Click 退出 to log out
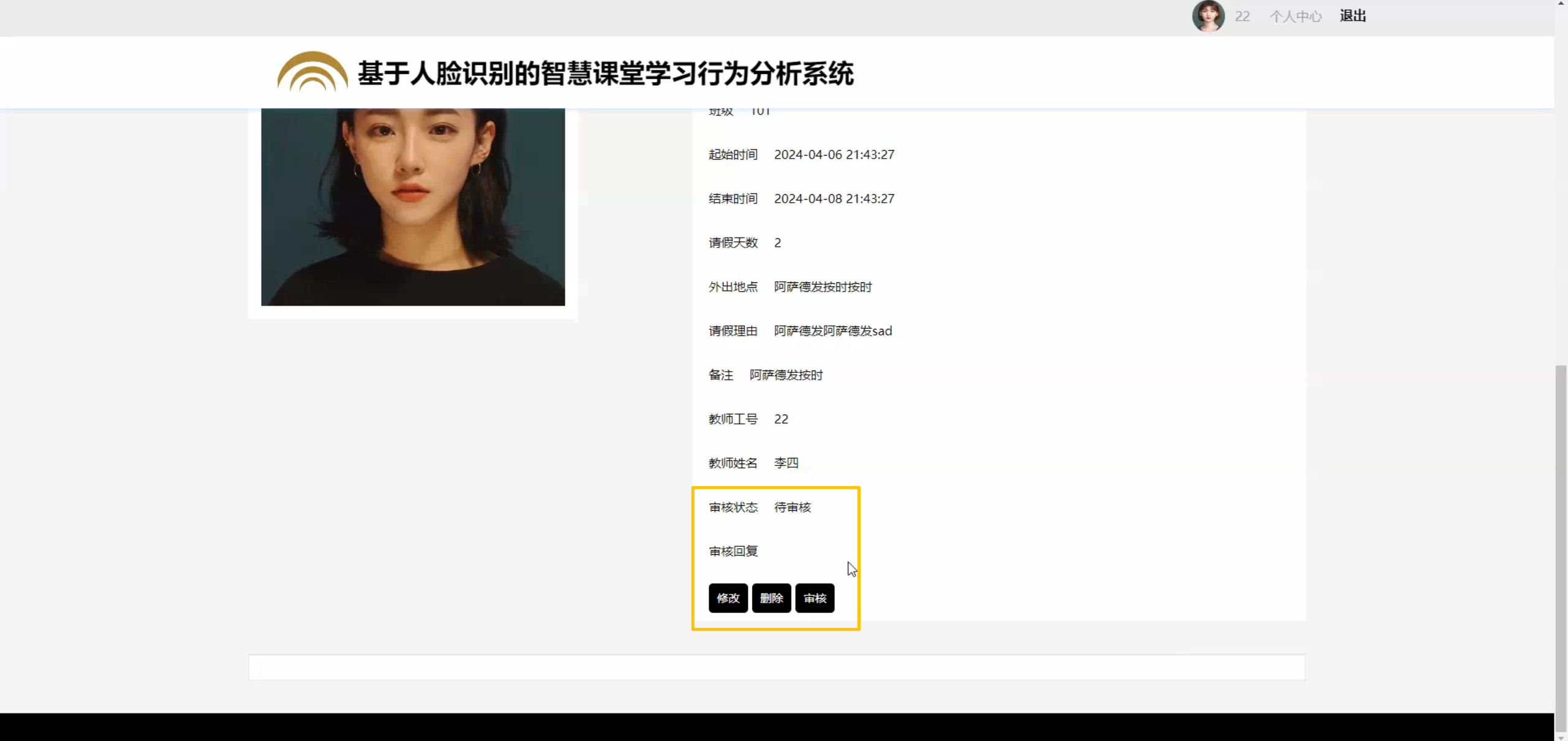The height and width of the screenshot is (741, 1568). tap(1352, 16)
